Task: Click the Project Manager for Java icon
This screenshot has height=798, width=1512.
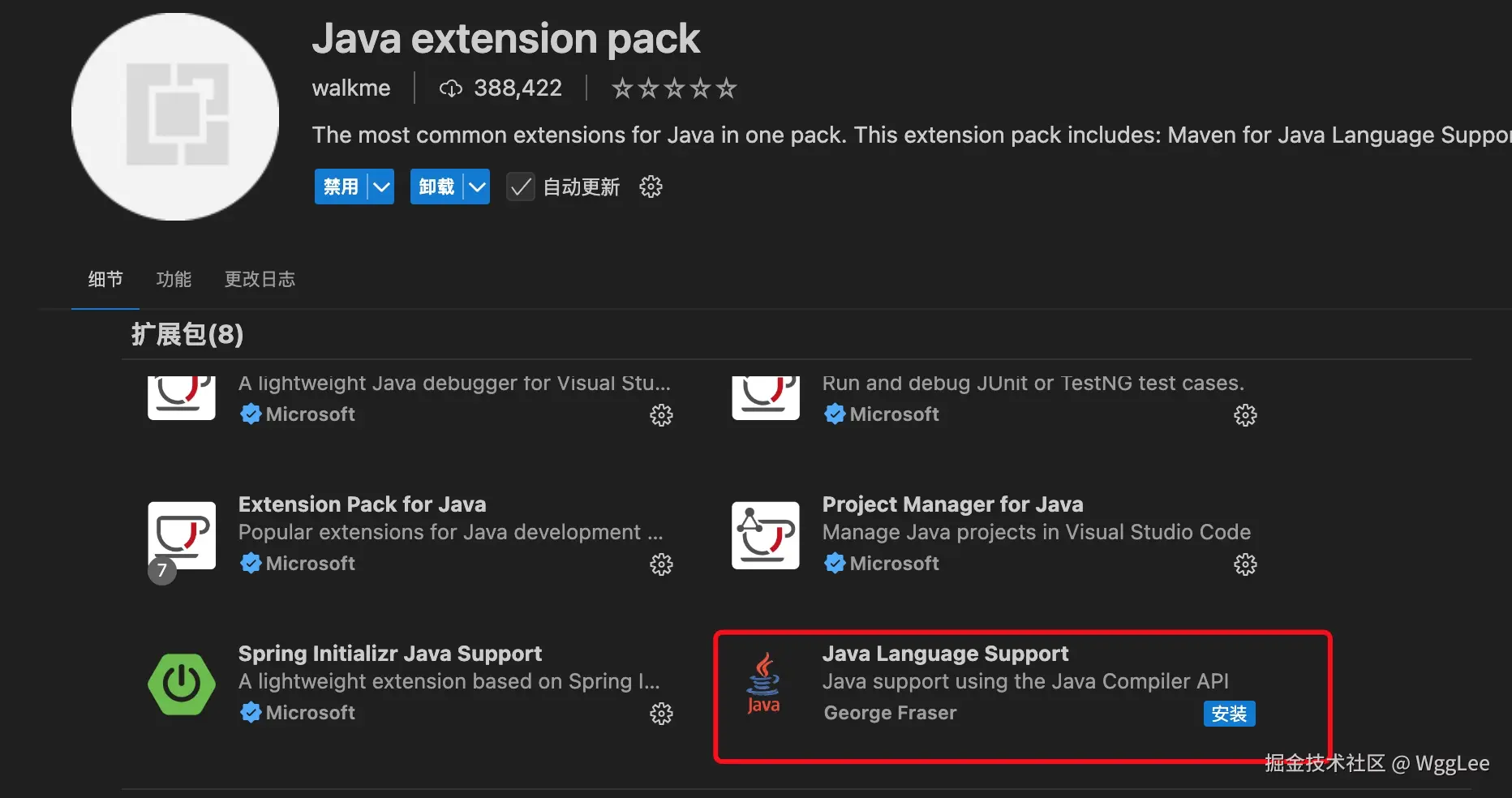Action: 766,535
